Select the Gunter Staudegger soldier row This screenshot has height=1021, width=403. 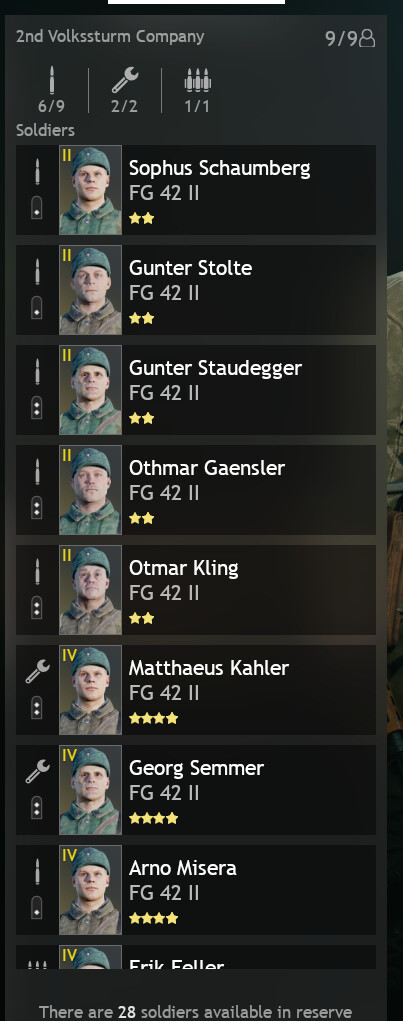[x=196, y=390]
